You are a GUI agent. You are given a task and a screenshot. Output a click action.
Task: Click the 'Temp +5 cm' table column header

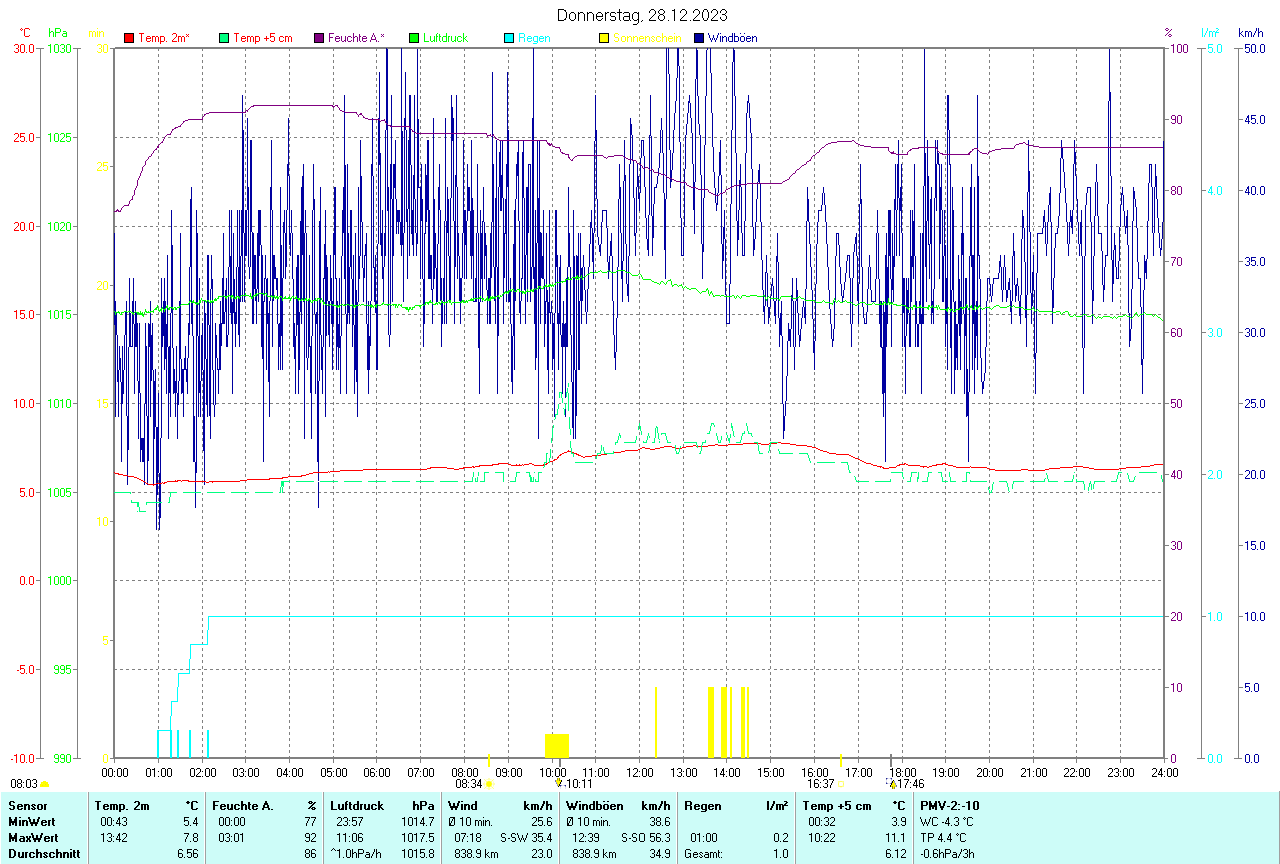837,805
